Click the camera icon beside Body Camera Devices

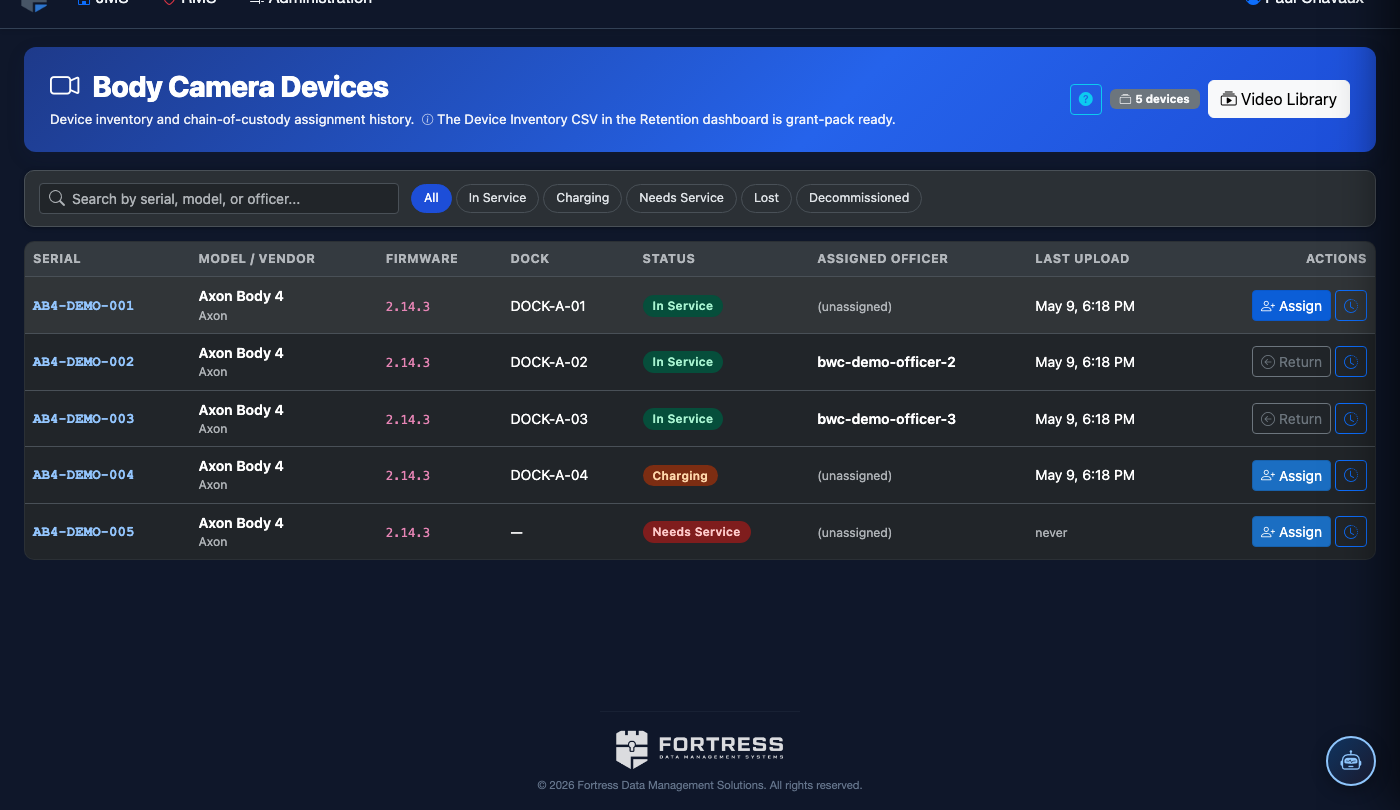point(65,86)
